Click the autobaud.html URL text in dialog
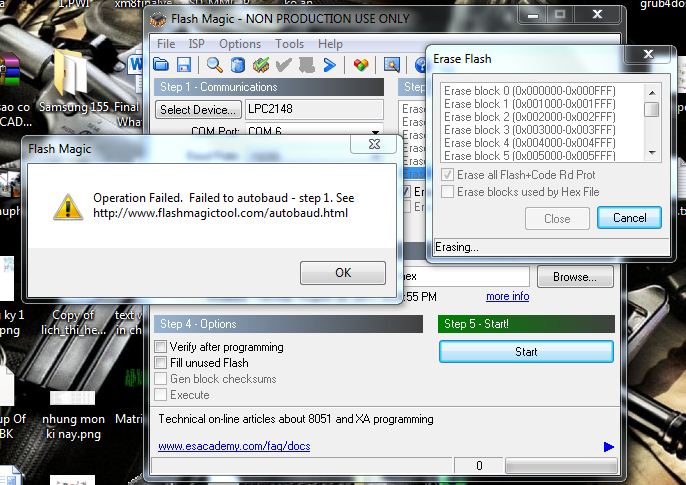The image size is (686, 485). point(220,213)
